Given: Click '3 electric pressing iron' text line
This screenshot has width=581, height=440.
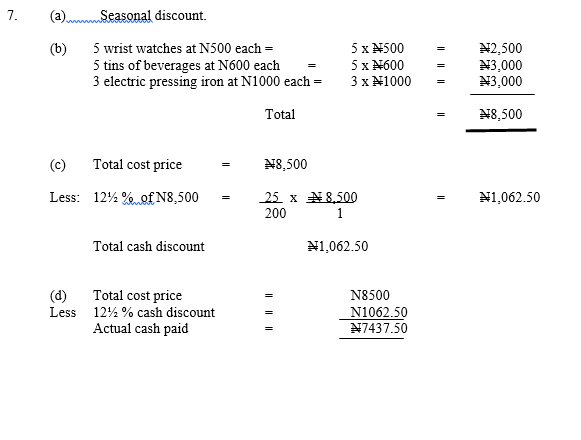Looking at the screenshot, I should pos(207,82).
